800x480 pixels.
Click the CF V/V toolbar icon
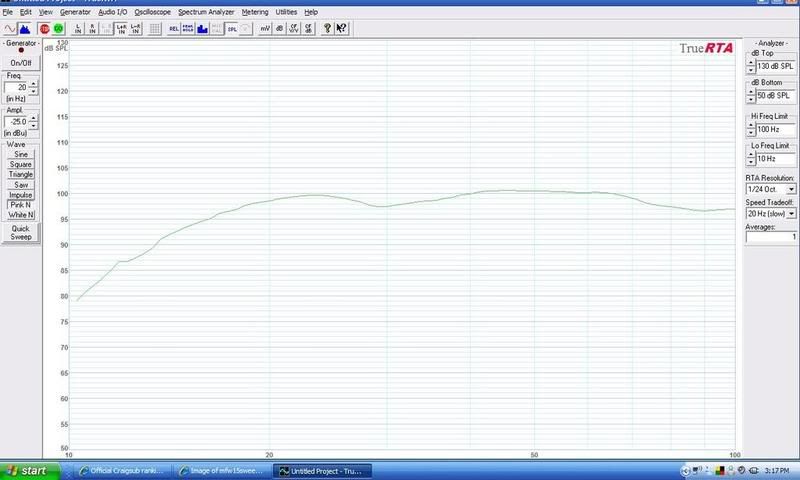click(x=294, y=29)
